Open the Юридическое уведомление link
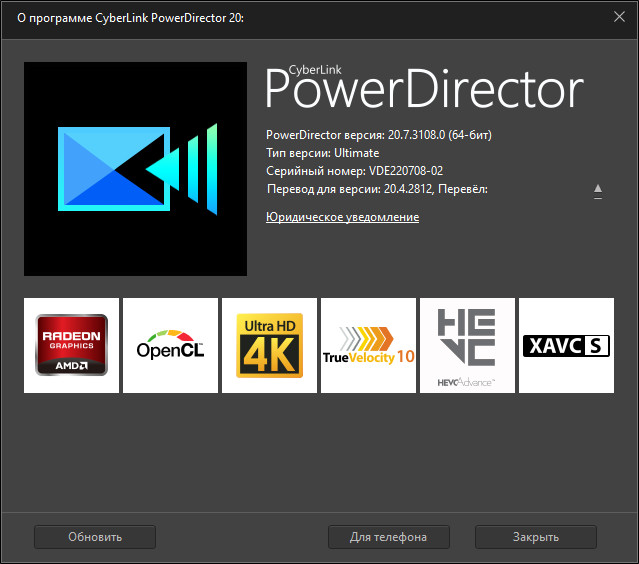The image size is (639, 564). [342, 217]
